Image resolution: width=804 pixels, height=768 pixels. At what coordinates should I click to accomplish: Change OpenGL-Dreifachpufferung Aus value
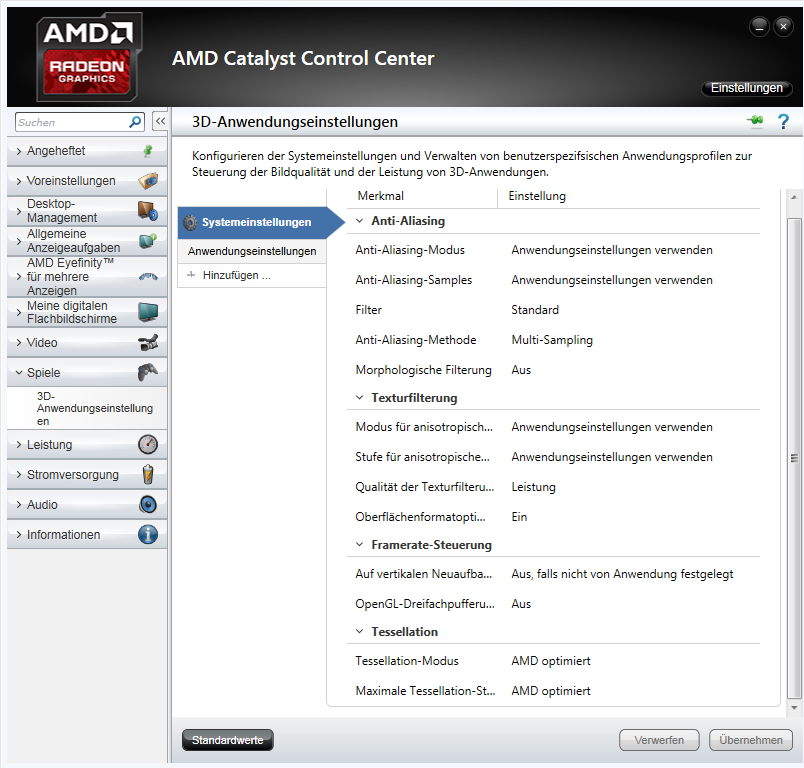tap(521, 604)
